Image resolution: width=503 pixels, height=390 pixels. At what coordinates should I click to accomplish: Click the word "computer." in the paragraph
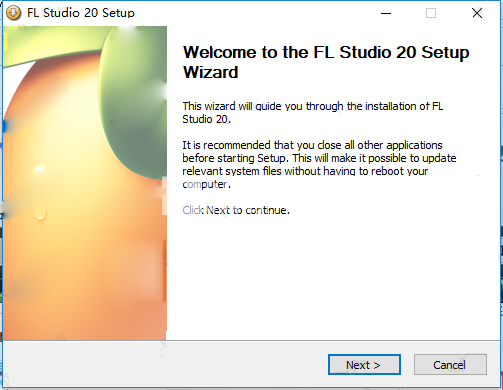206,184
